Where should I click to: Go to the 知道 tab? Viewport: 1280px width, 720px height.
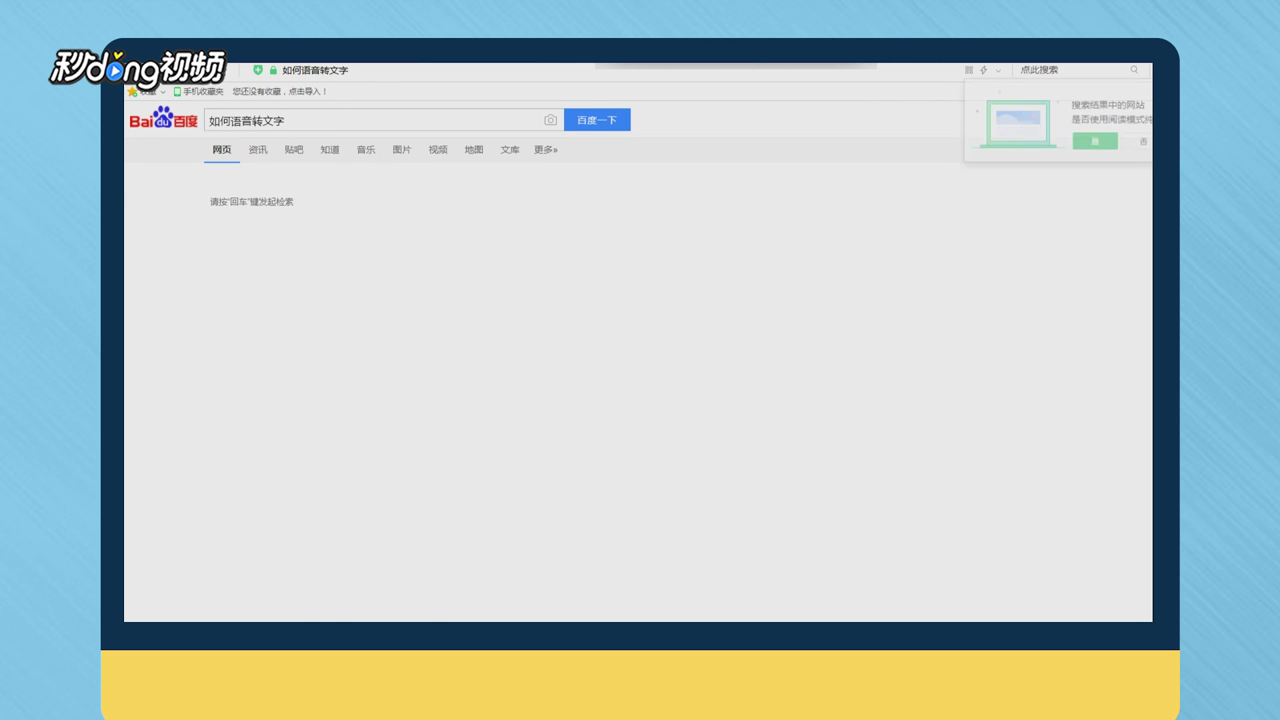coord(330,150)
